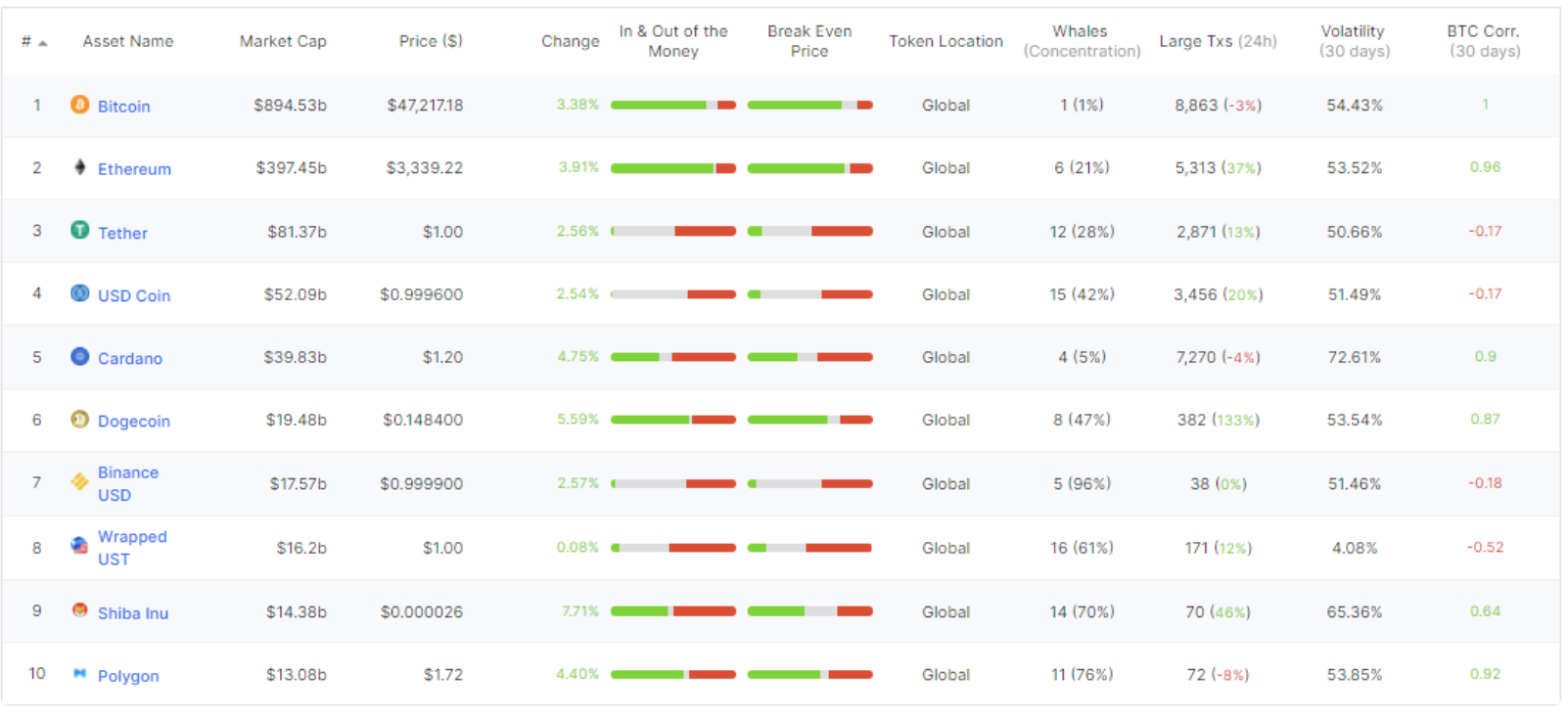Click Wrapped UST volatility 4.08%

point(1354,548)
